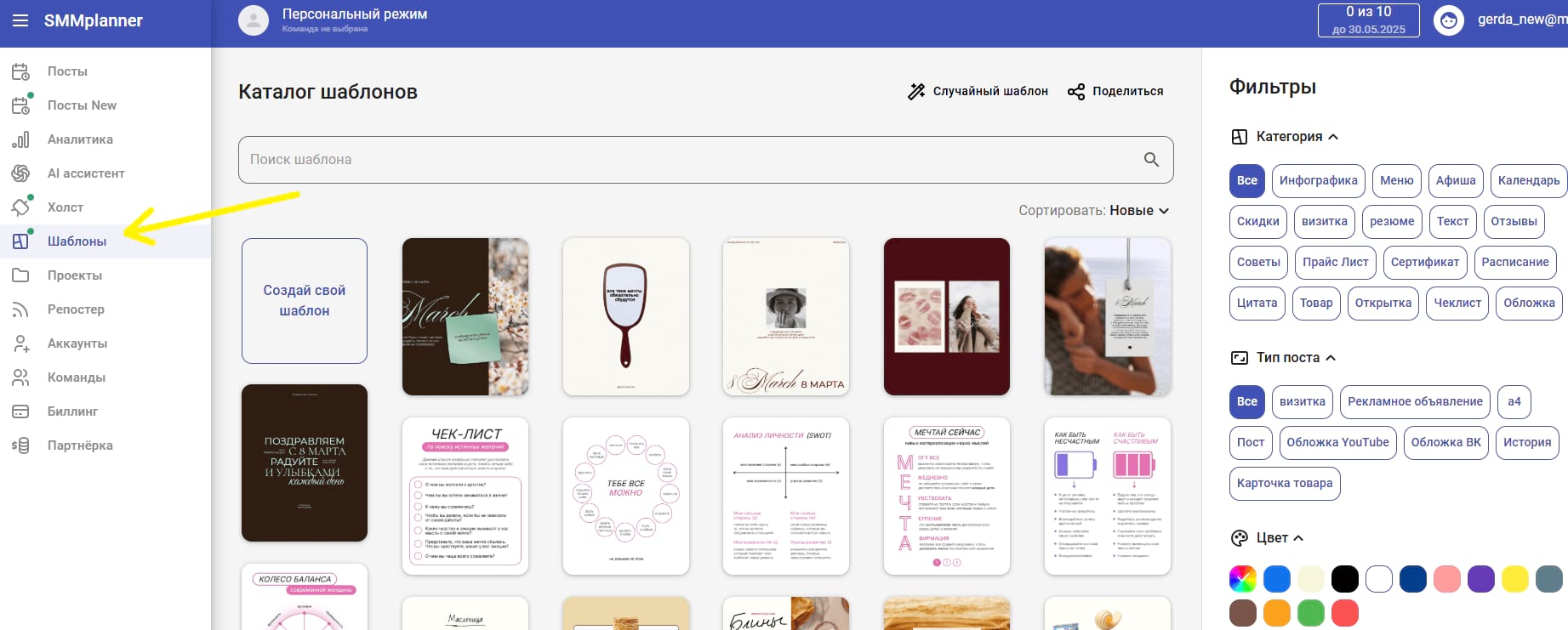Open the Поздравляем с 8 марта template
The width and height of the screenshot is (1568, 630).
click(305, 463)
